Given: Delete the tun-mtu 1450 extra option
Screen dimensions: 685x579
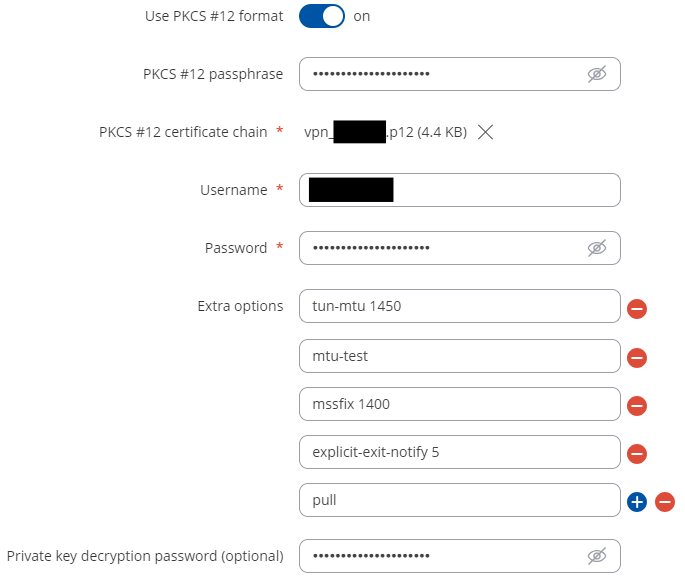Looking at the screenshot, I should coord(637,309).
